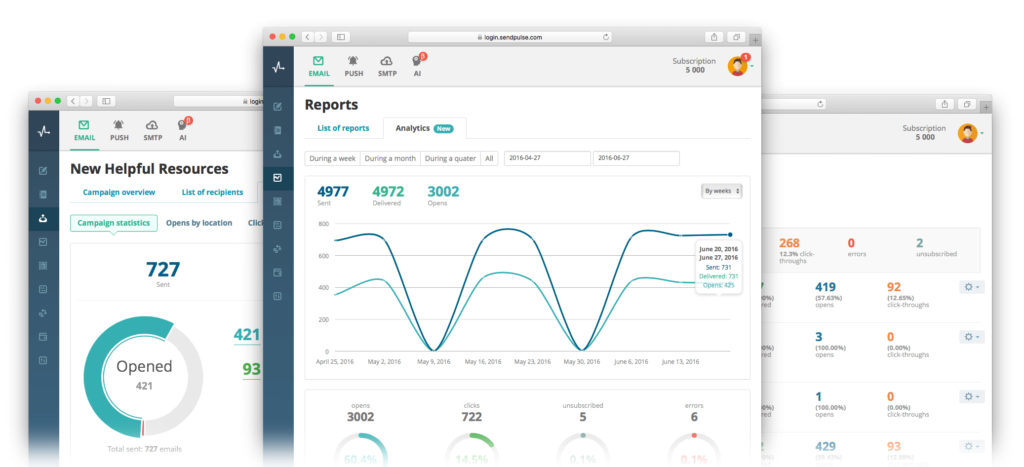Click wallet icon in center window sidebar

278,272
